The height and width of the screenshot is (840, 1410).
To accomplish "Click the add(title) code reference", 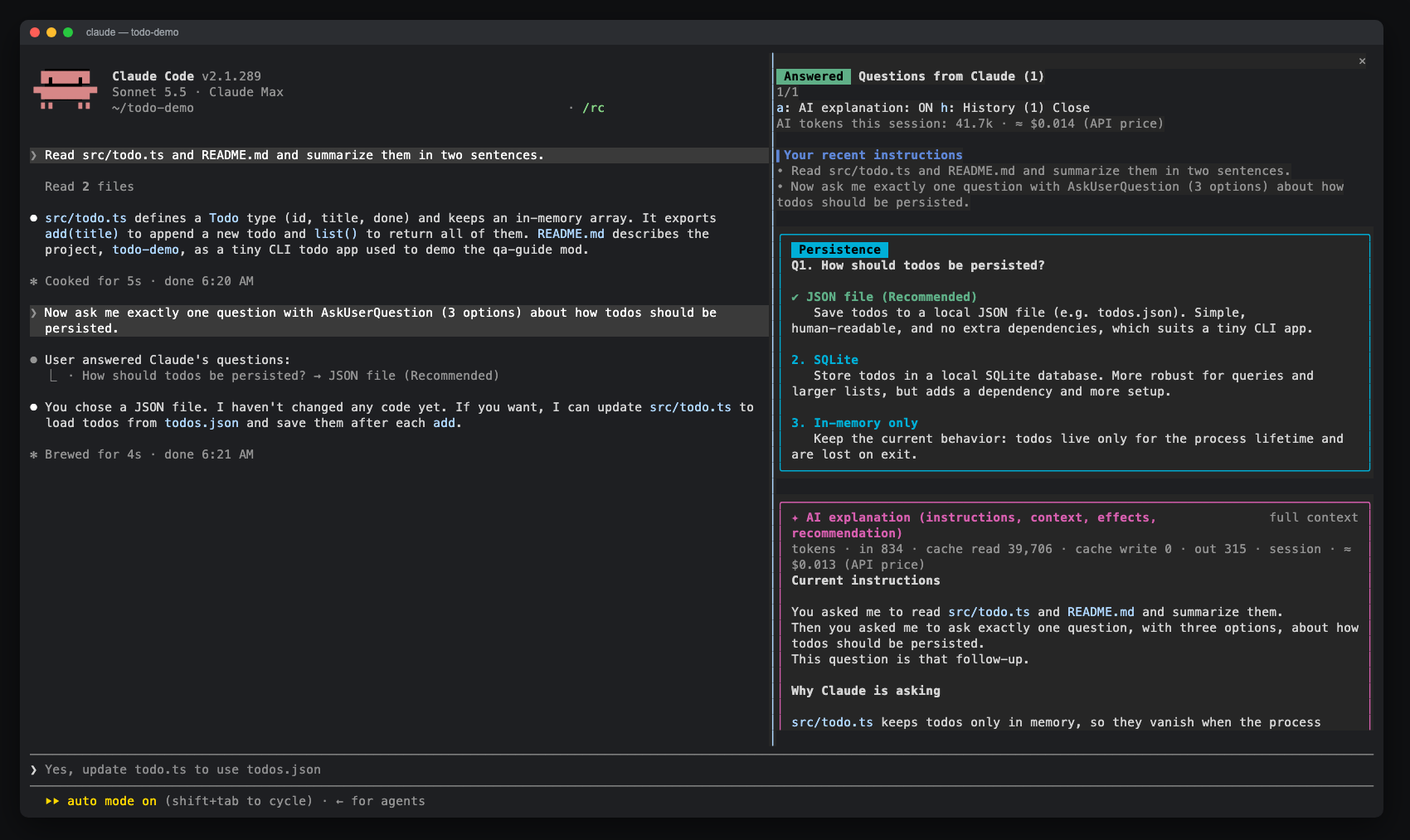I will click(x=82, y=234).
